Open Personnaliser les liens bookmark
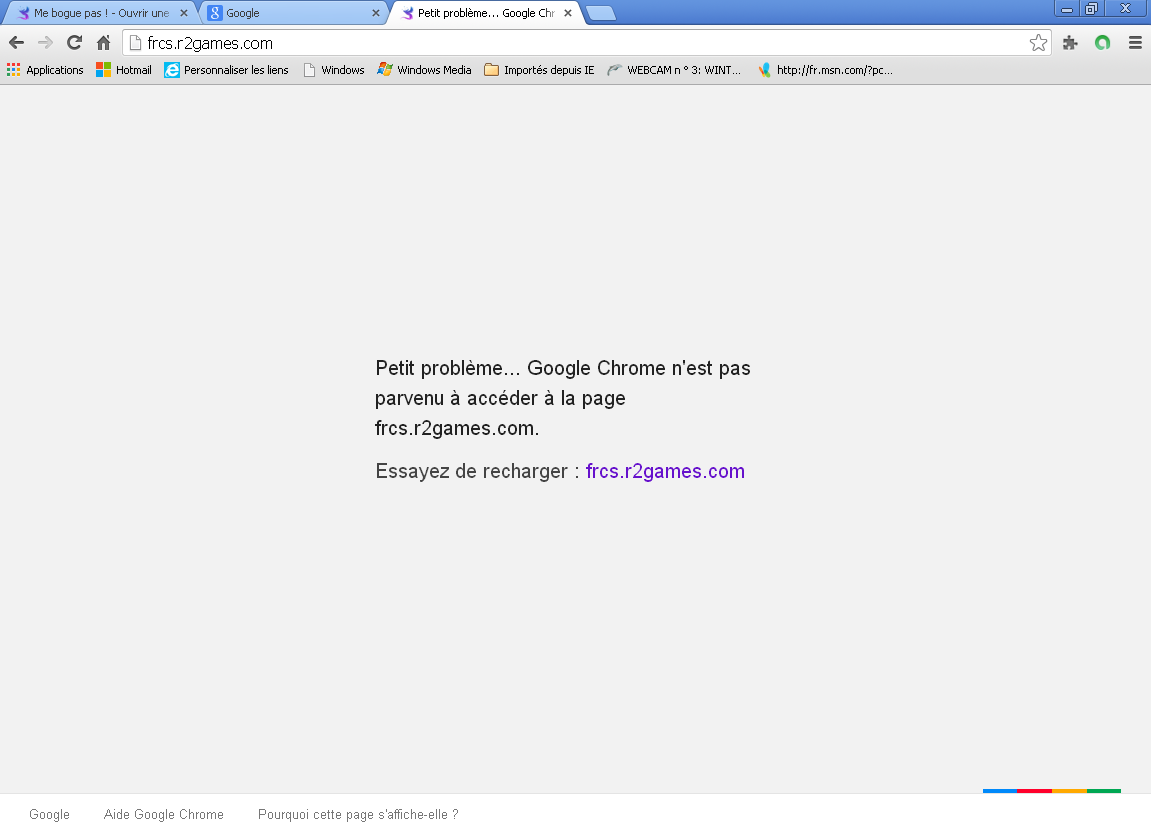The width and height of the screenshot is (1151, 833). pos(226,70)
